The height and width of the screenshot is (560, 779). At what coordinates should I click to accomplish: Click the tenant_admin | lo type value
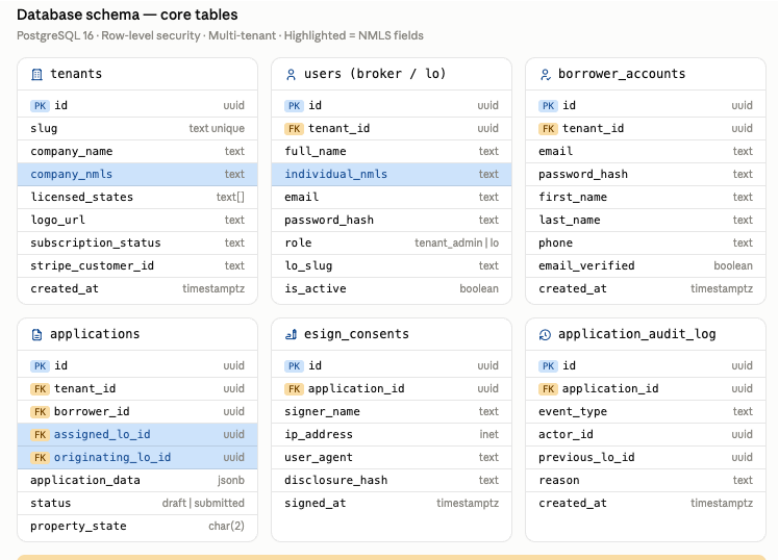click(457, 243)
